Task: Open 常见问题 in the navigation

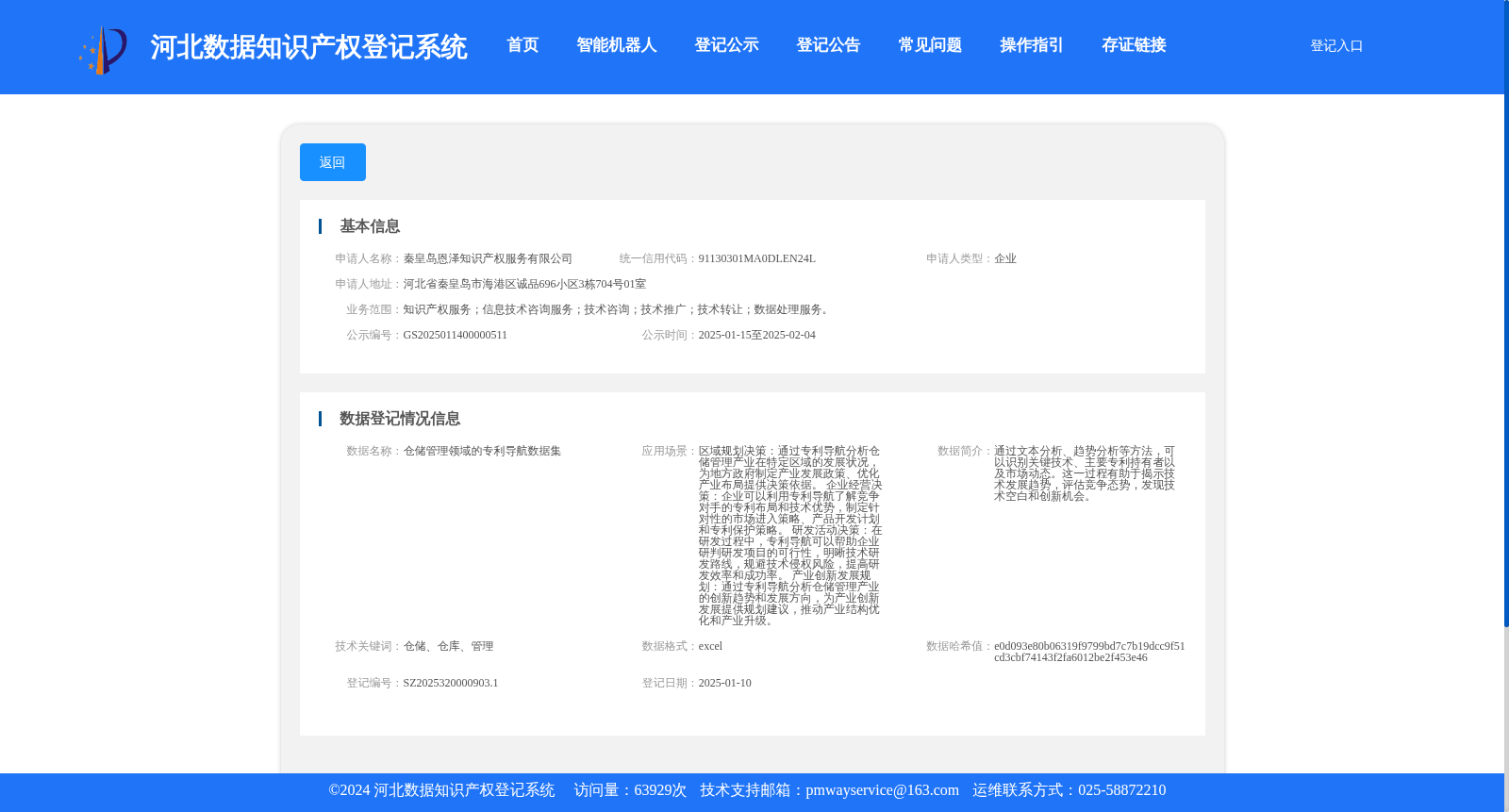Action: click(x=930, y=45)
